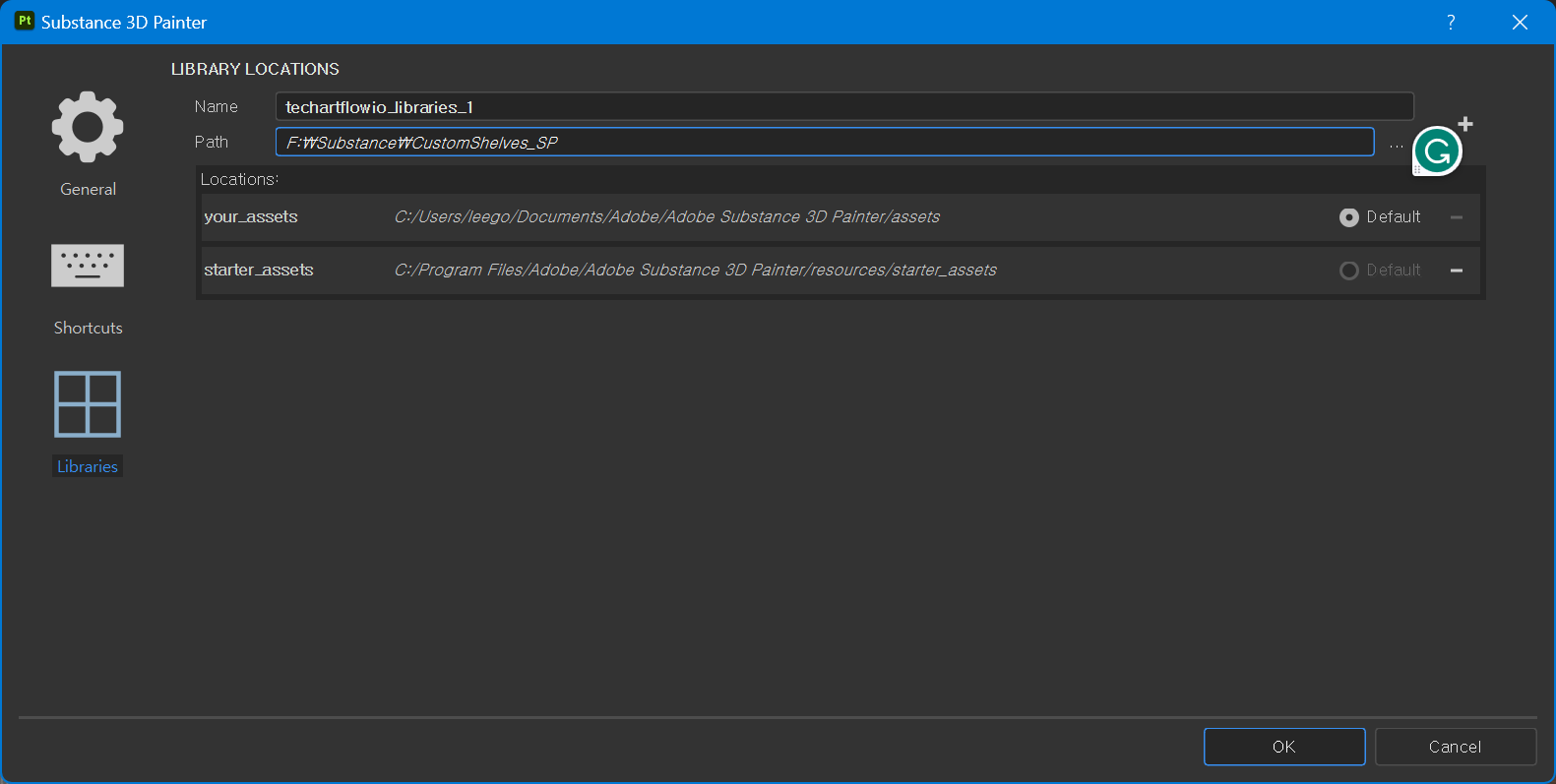This screenshot has width=1556, height=784.
Task: Remove the starter_assets library with minus icon
Action: (1457, 271)
